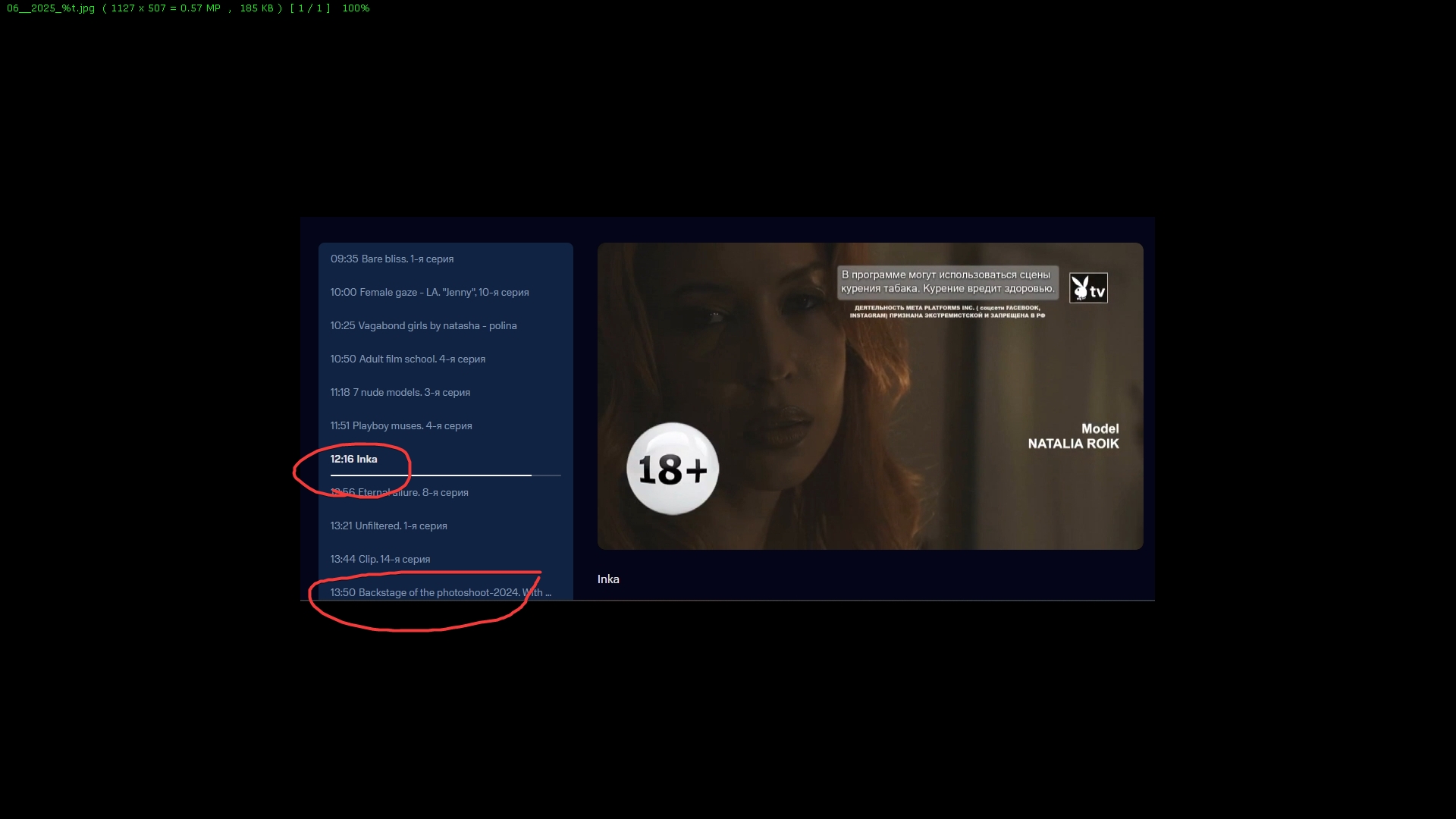
Task: Click the Inka title below the video
Action: coord(608,579)
